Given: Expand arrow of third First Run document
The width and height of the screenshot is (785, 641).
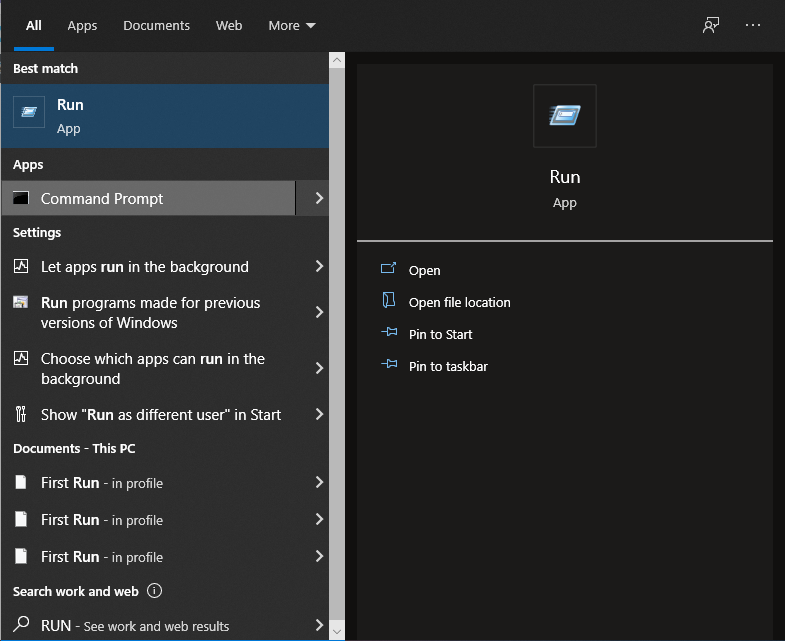Looking at the screenshot, I should 319,556.
